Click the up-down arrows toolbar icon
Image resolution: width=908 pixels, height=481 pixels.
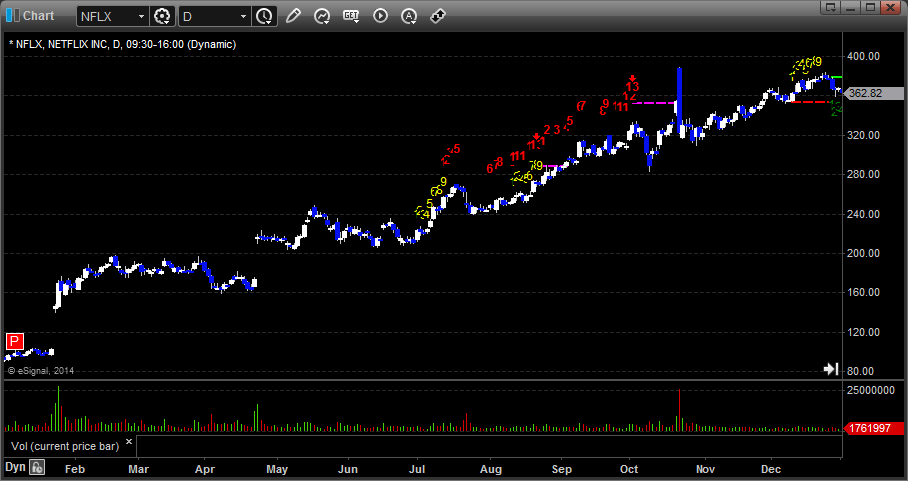pos(438,16)
